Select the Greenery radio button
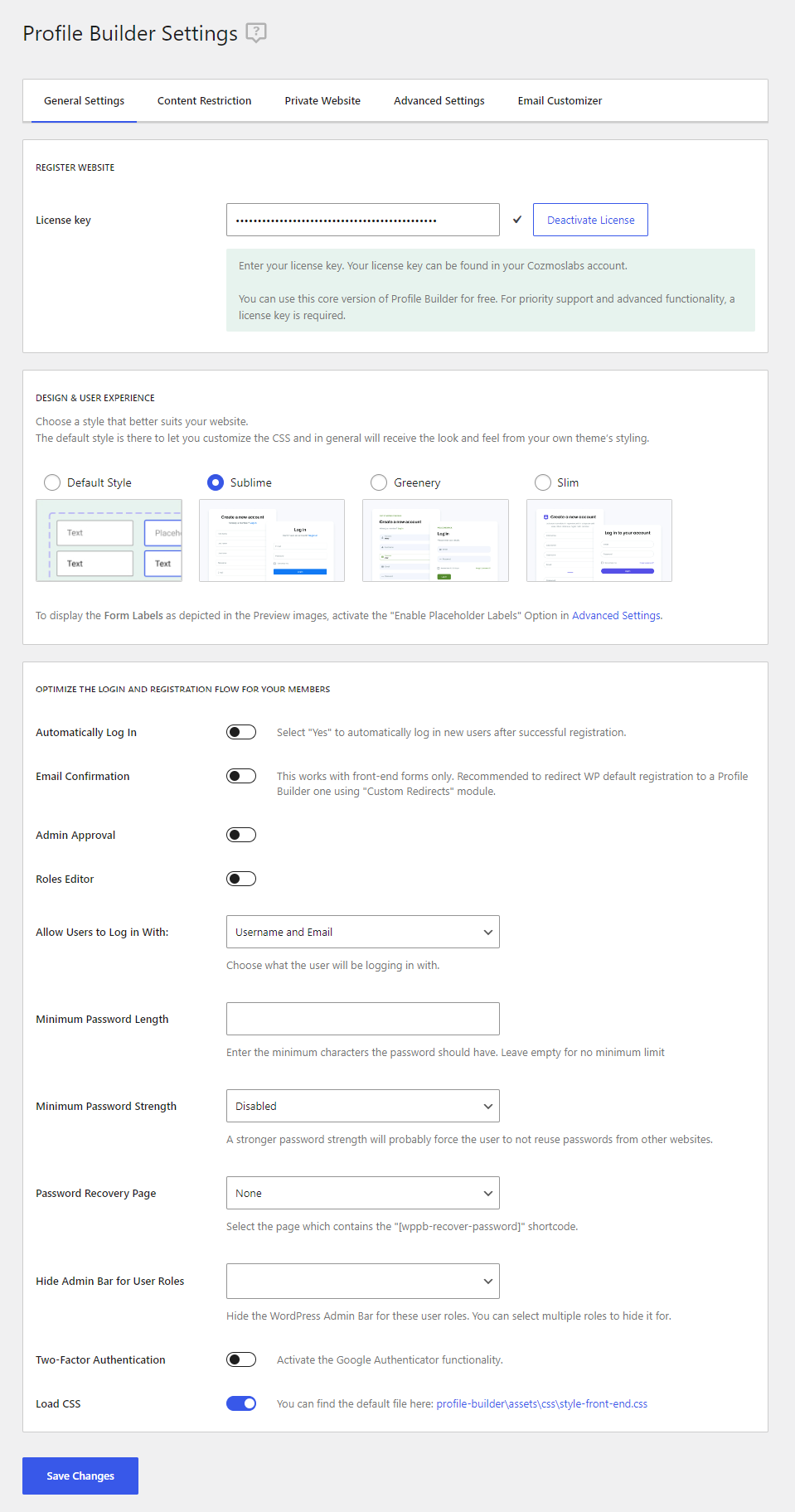 tap(379, 482)
